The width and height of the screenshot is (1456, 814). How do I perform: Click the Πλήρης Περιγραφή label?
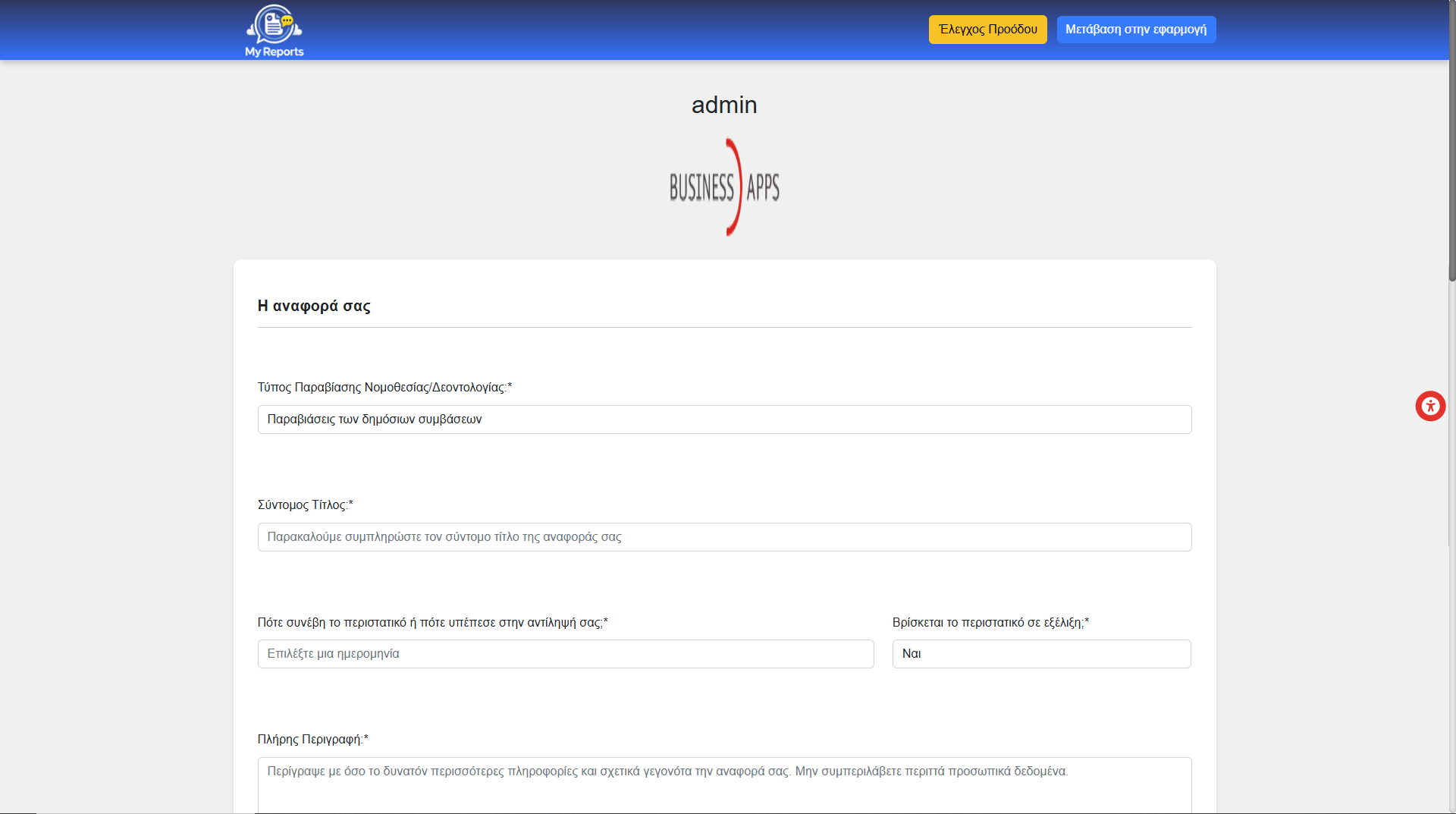click(312, 740)
